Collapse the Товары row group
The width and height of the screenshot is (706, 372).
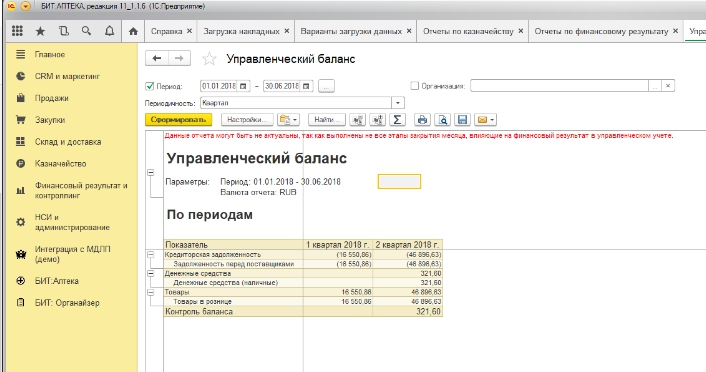tap(151, 292)
